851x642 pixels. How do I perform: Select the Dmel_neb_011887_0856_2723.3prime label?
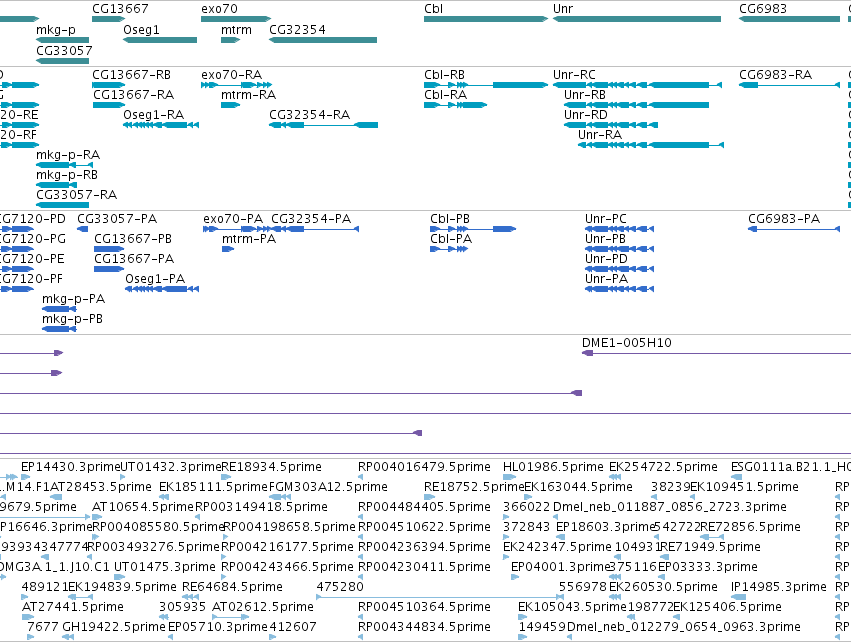click(669, 507)
